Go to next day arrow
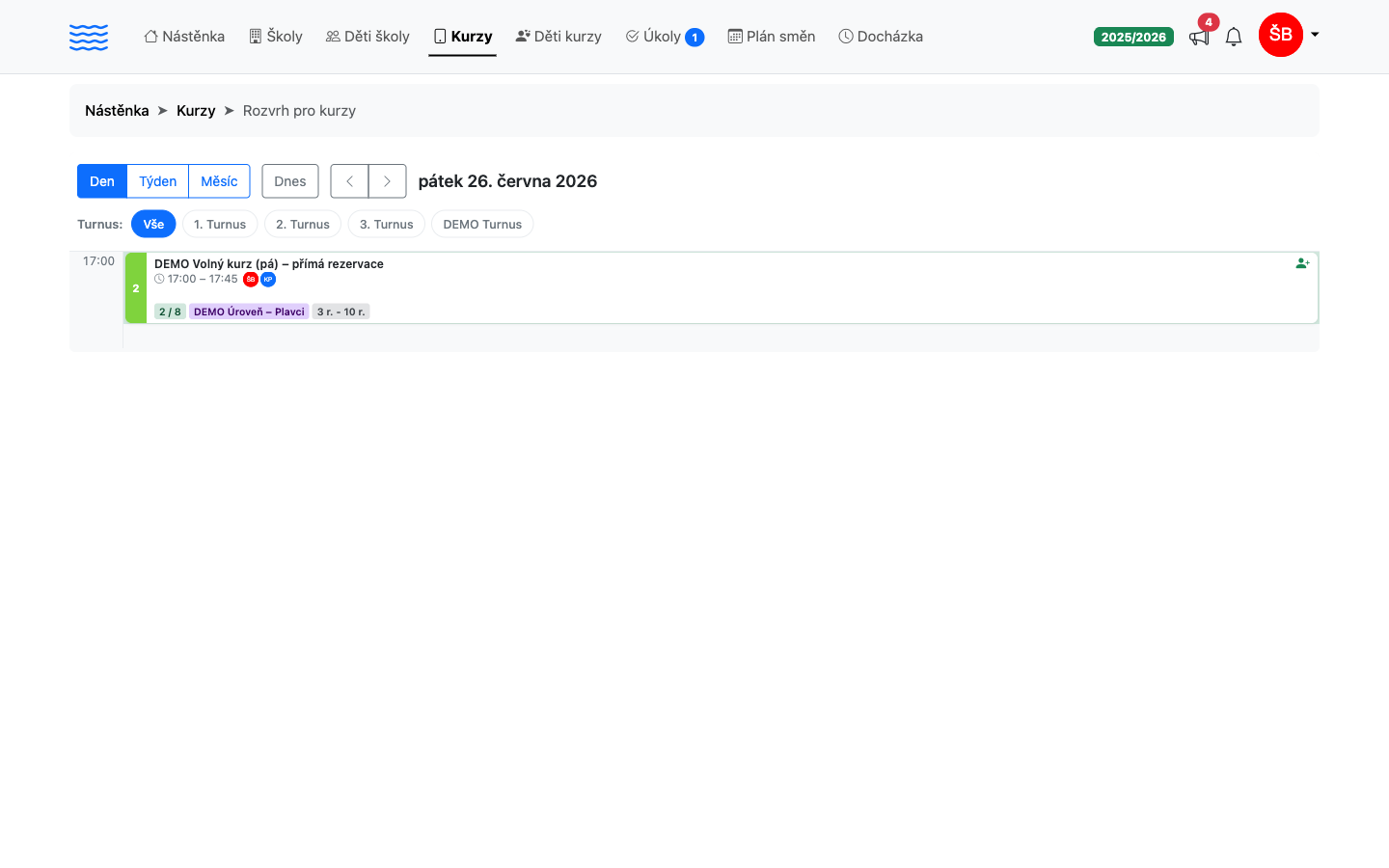Screen dimensions: 1389x868 click(x=387, y=181)
